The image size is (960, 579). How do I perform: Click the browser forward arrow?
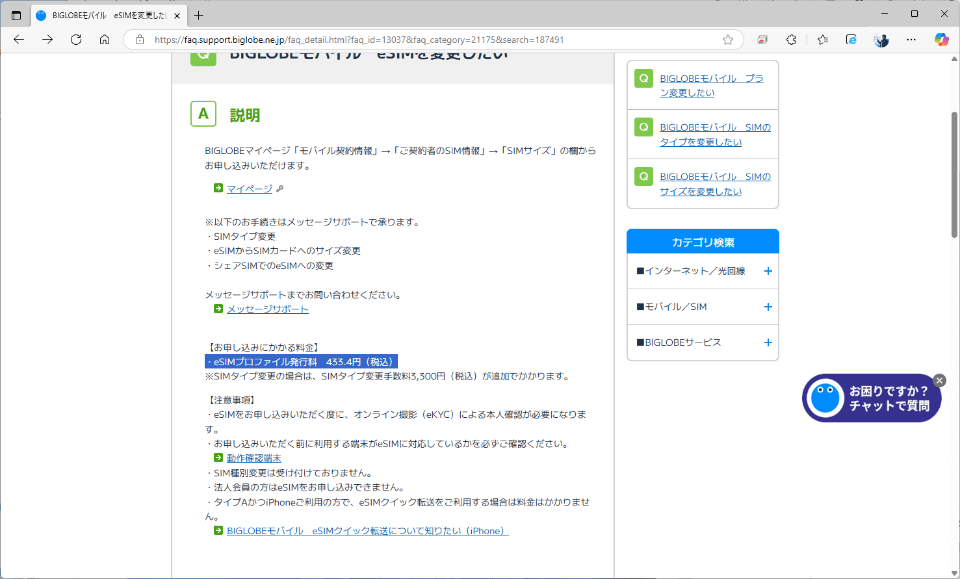pyautogui.click(x=47, y=40)
